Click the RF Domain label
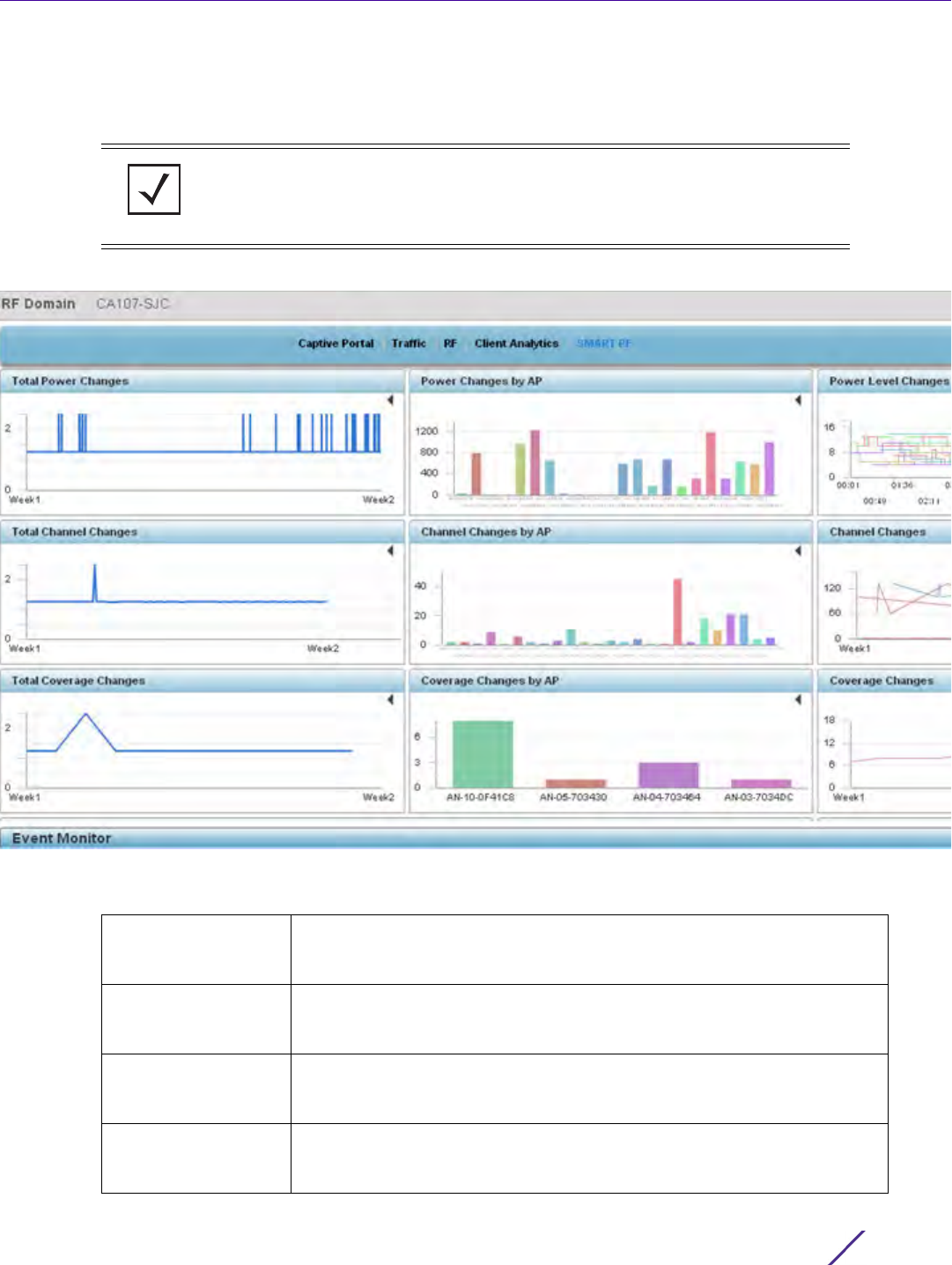This screenshot has width=952, height=1265. tap(39, 304)
